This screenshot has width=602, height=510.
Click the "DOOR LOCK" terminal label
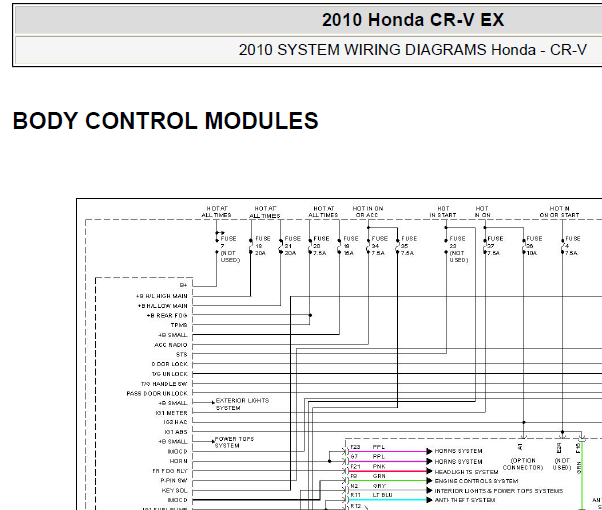[x=170, y=364]
